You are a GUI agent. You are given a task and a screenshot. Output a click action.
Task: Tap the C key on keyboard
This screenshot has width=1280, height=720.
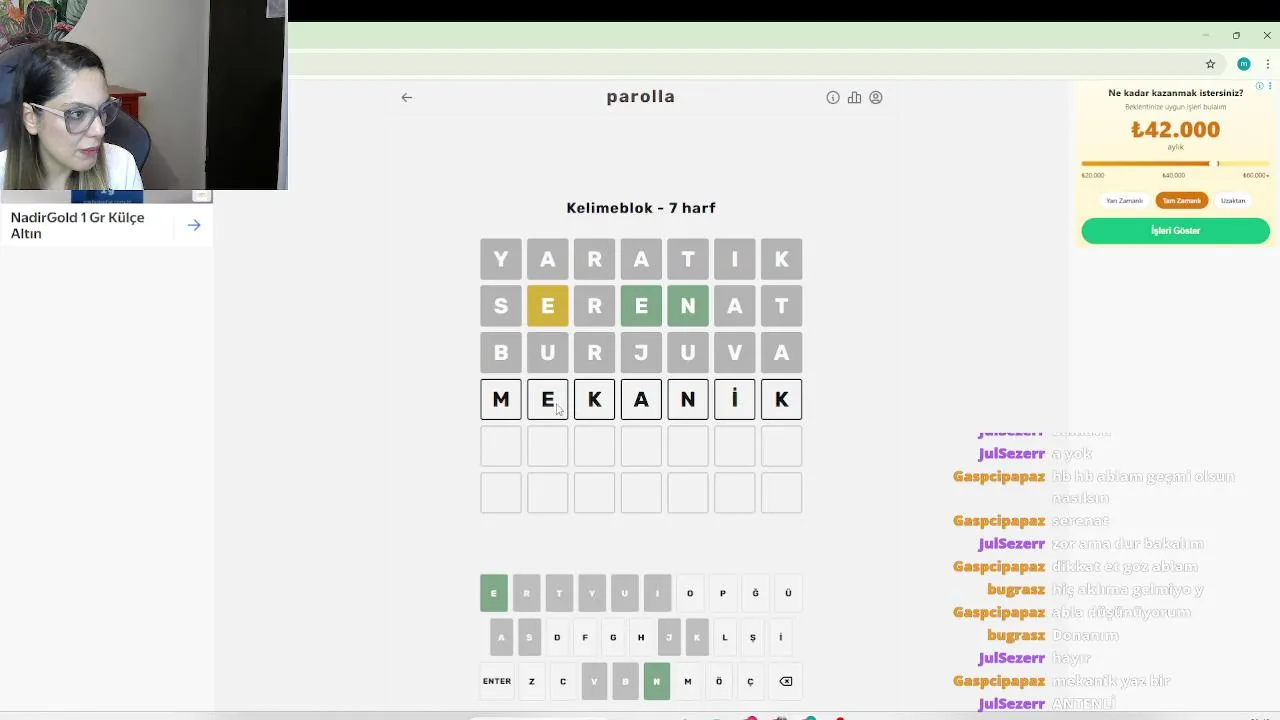point(563,681)
